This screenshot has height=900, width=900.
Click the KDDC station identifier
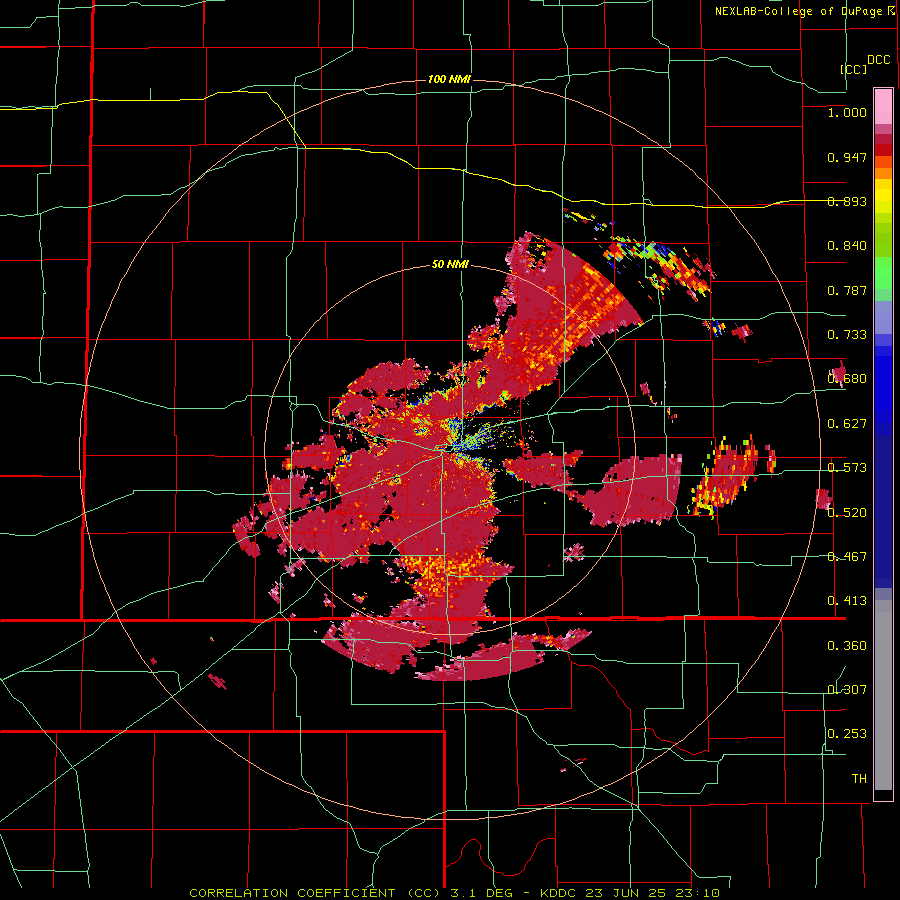click(x=559, y=893)
